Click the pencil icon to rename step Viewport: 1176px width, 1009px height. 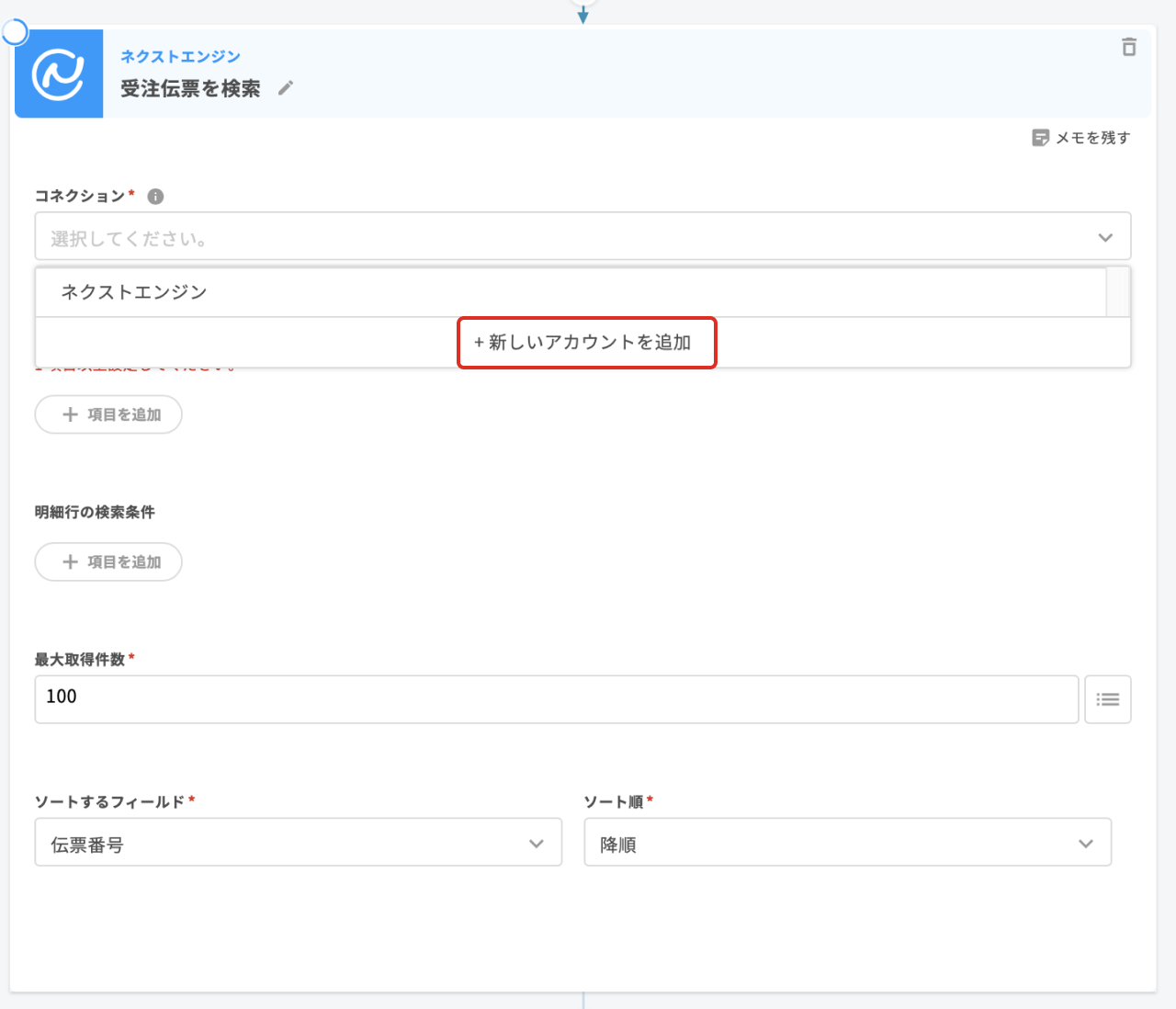286,88
